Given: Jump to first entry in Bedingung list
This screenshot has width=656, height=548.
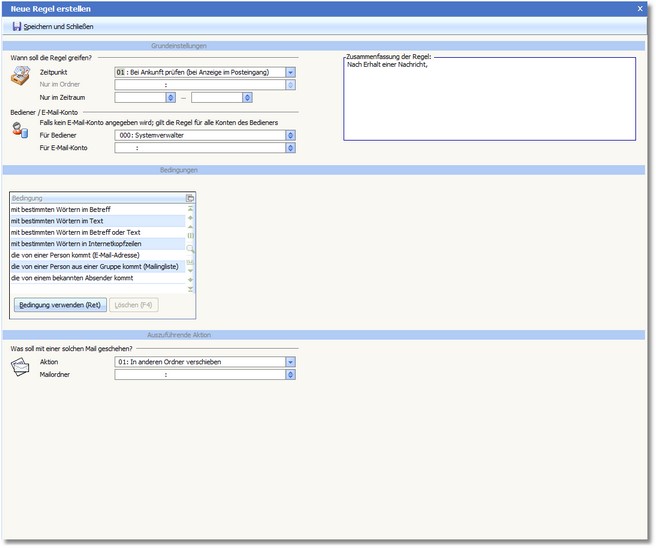Looking at the screenshot, I should coord(190,209).
